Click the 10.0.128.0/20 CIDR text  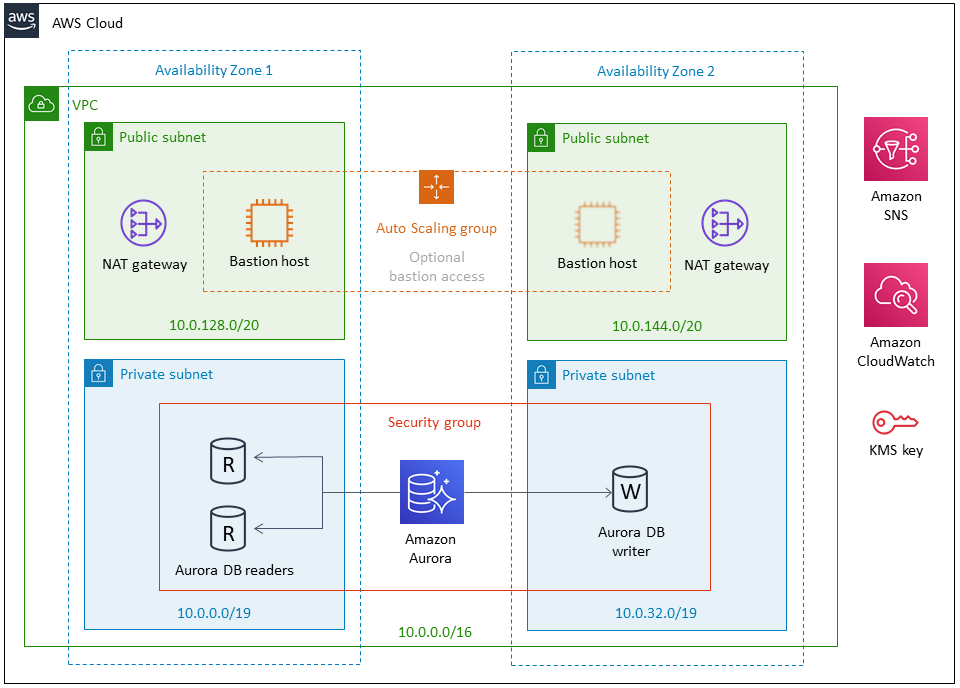coord(214,325)
